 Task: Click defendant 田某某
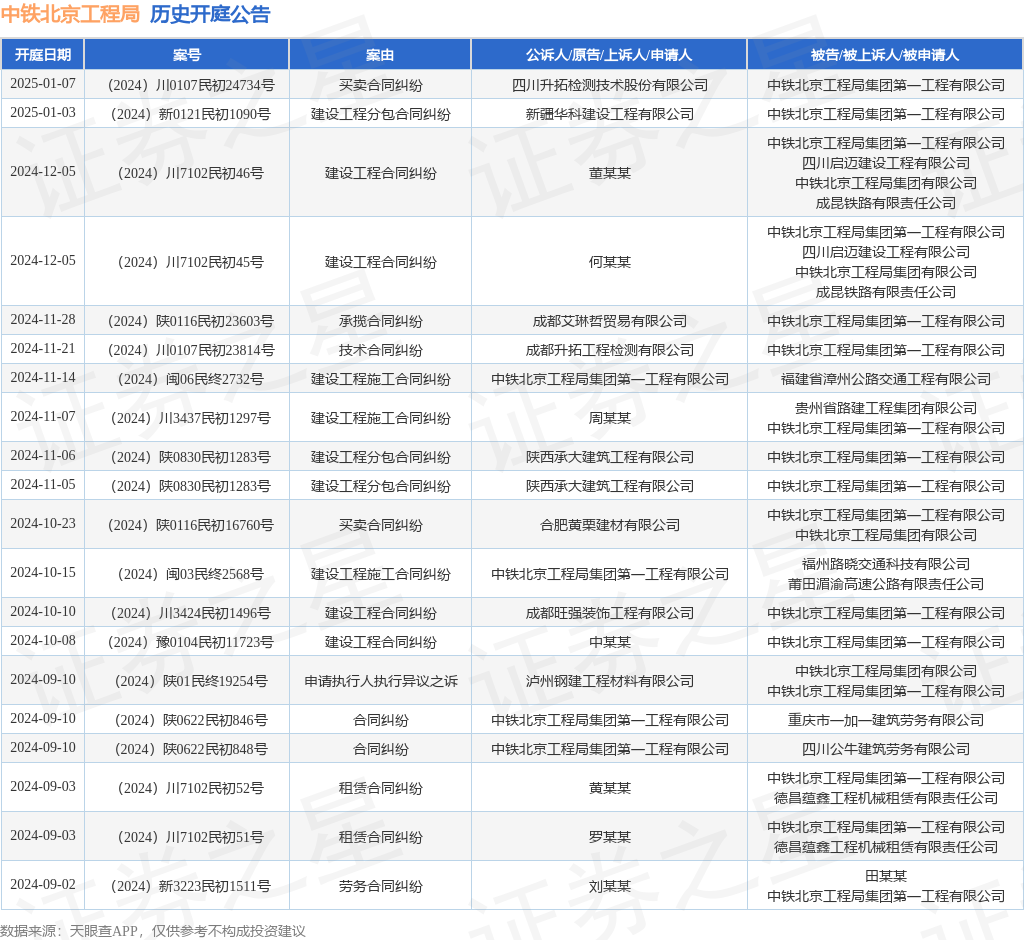point(886,876)
